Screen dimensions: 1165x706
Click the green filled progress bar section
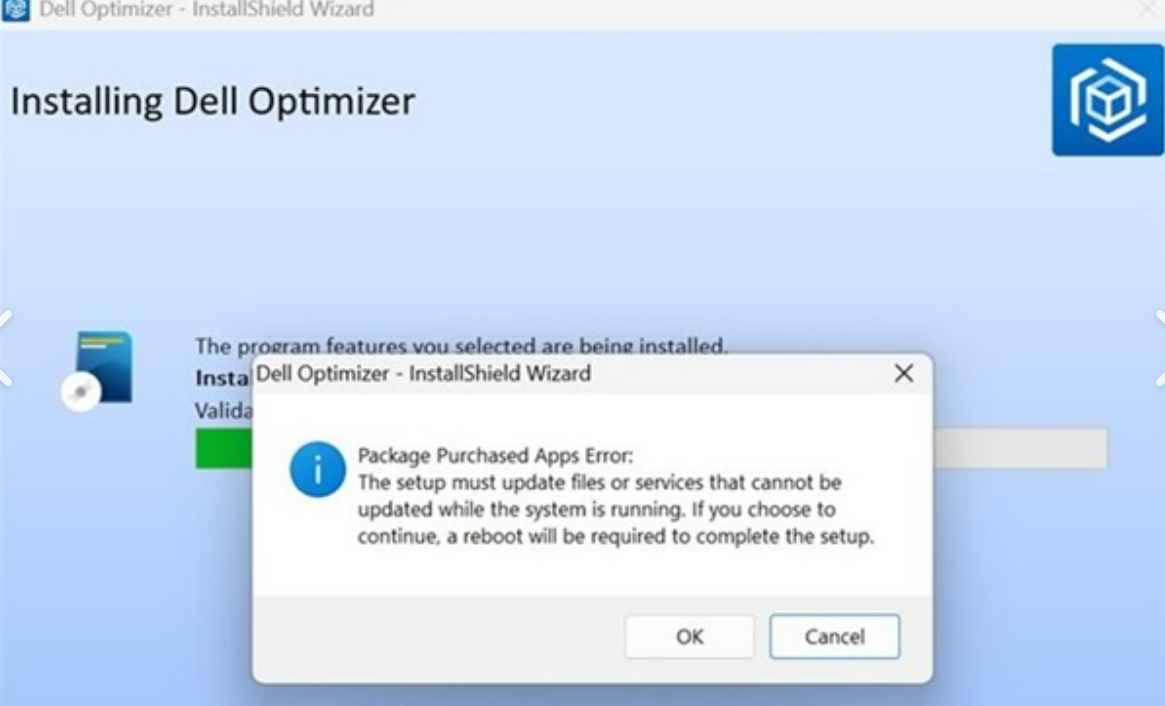(224, 448)
